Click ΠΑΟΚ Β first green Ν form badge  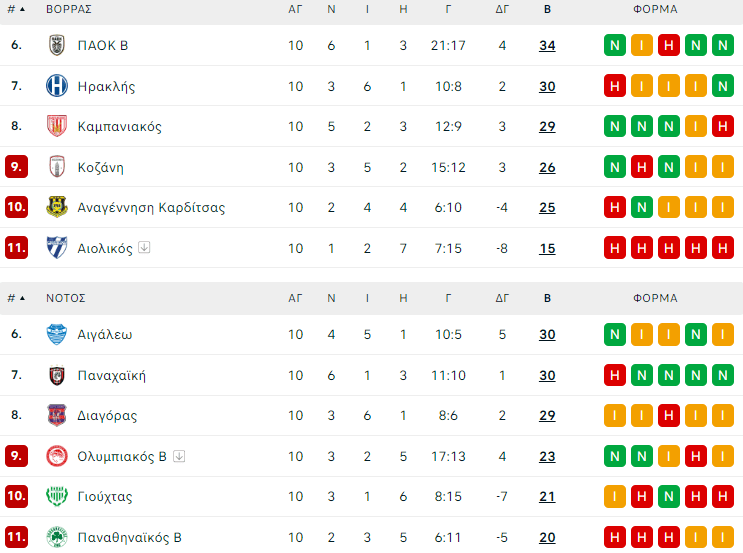tap(614, 46)
